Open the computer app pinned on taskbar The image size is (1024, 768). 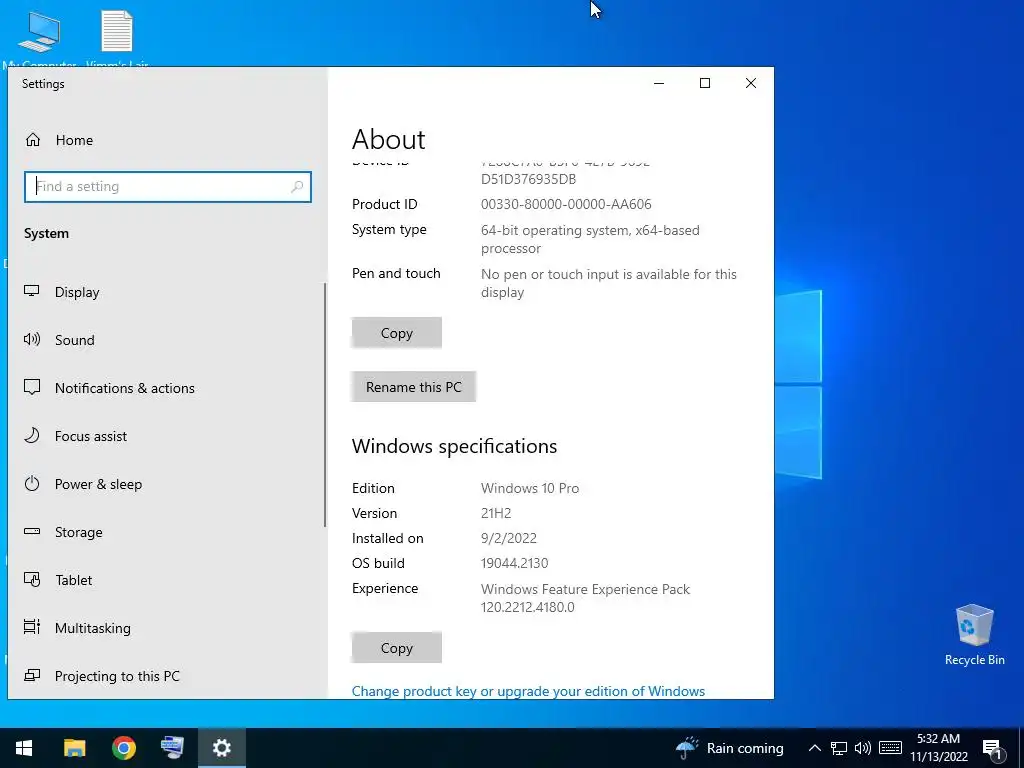click(172, 748)
